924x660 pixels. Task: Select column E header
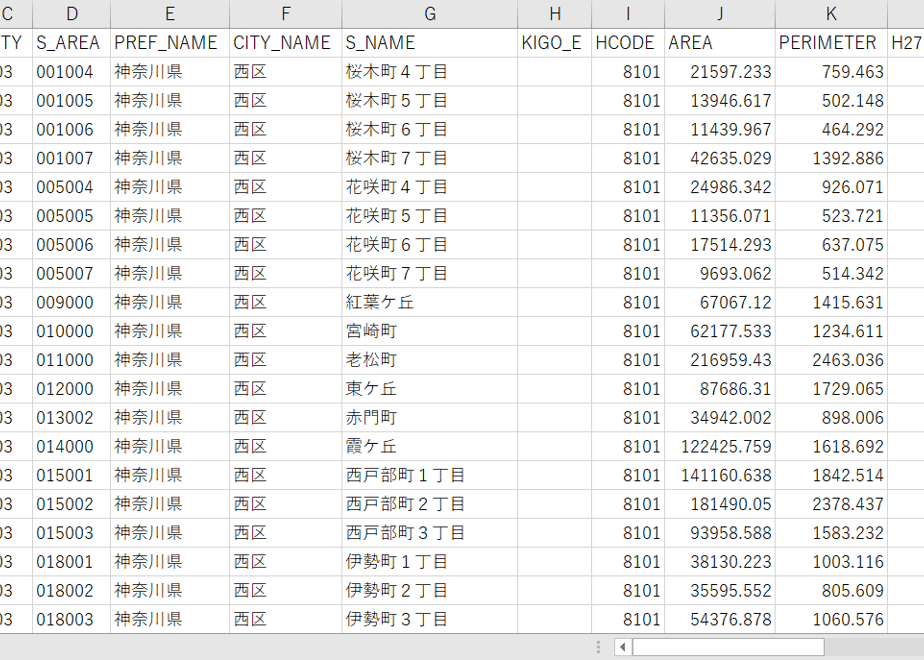(x=170, y=14)
